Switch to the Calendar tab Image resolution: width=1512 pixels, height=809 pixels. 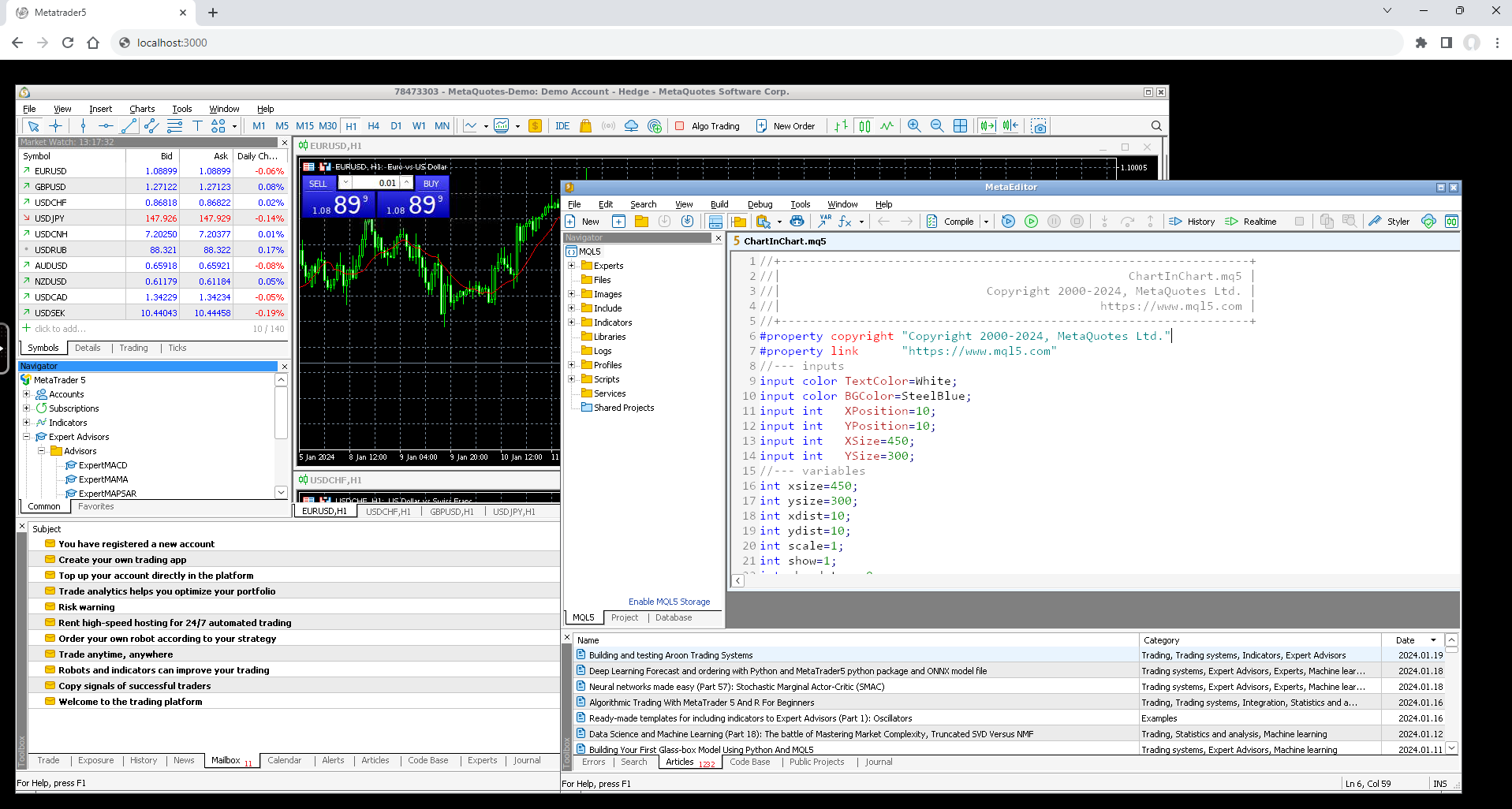(x=284, y=761)
